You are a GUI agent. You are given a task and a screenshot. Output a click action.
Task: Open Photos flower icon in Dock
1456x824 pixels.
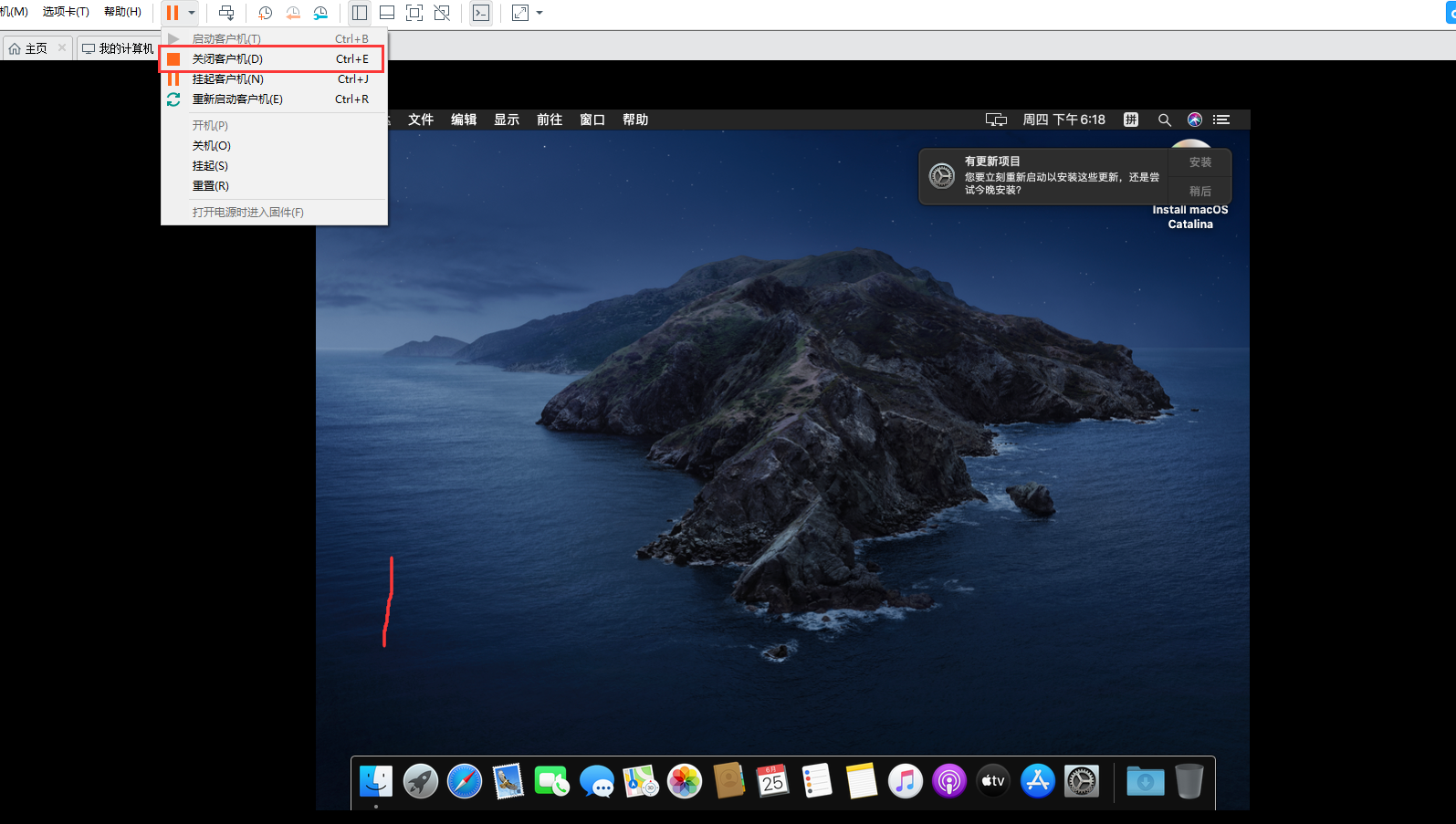click(685, 781)
